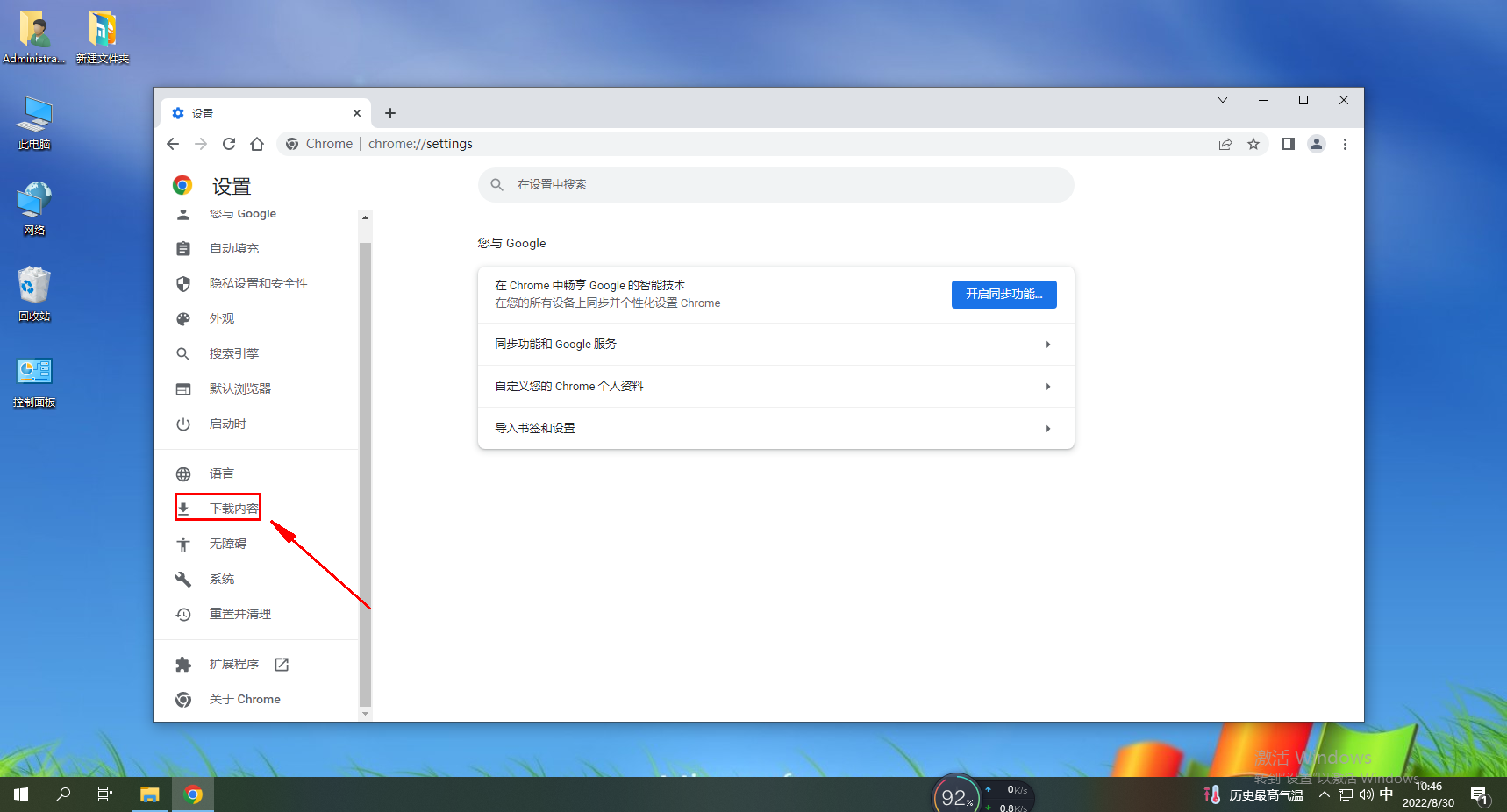
Task: Open File Explorer from the taskbar
Action: pos(149,794)
